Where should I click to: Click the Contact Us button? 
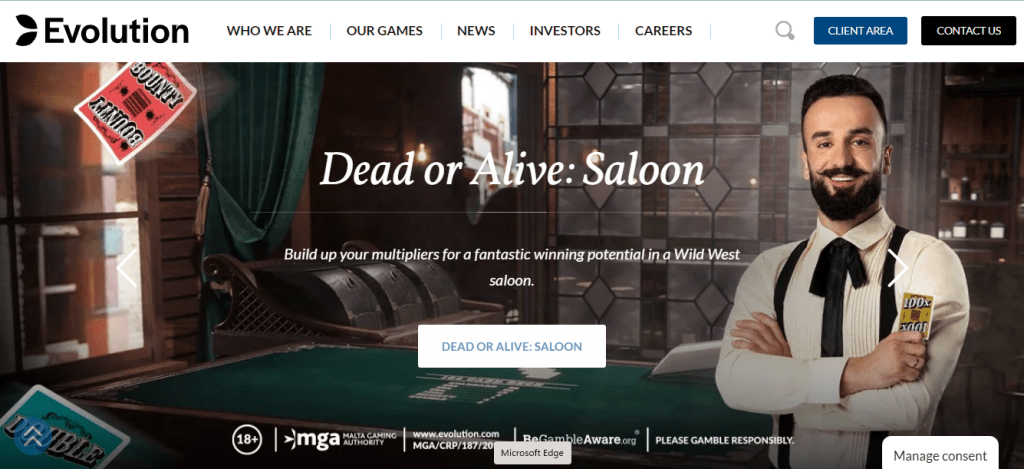pos(968,31)
